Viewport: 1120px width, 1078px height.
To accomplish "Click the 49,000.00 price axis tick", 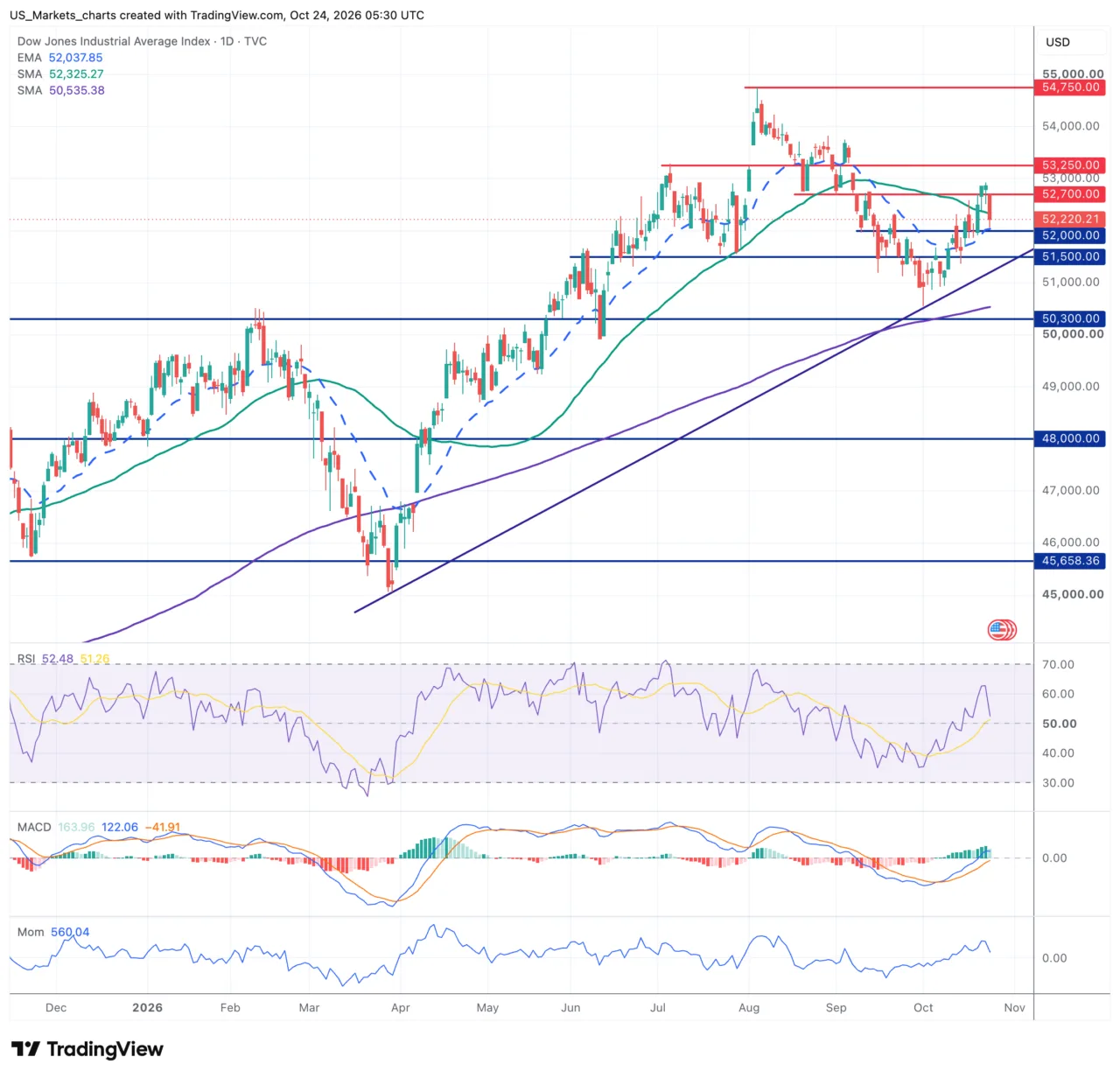I will coord(1070,386).
